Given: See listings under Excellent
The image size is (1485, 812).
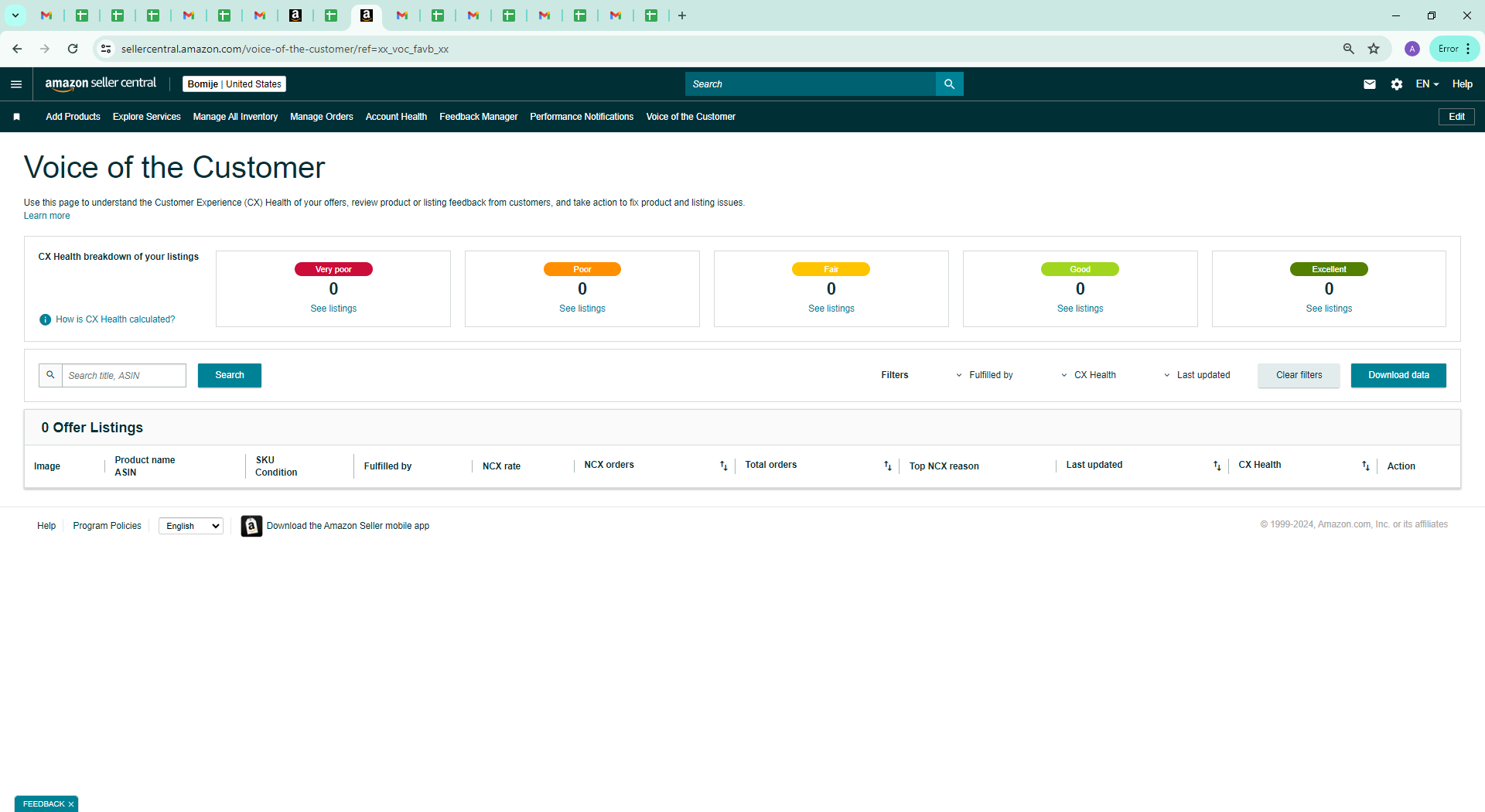Looking at the screenshot, I should point(1329,309).
